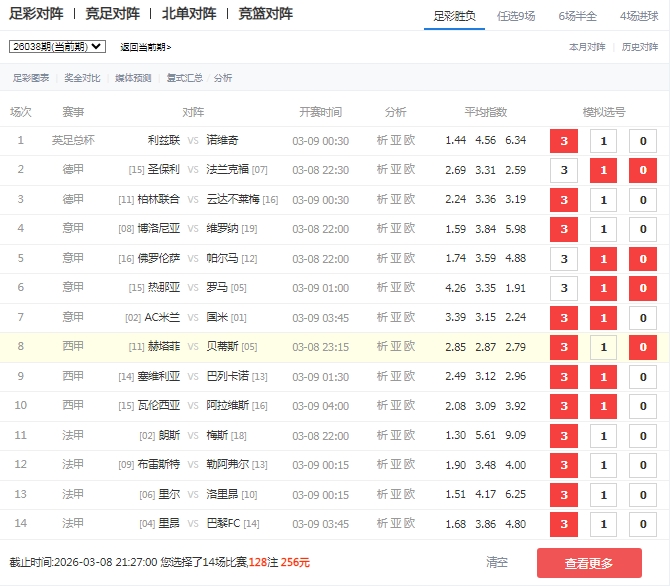Click 清空 to clear selections
This screenshot has width=670, height=586.
(497, 563)
